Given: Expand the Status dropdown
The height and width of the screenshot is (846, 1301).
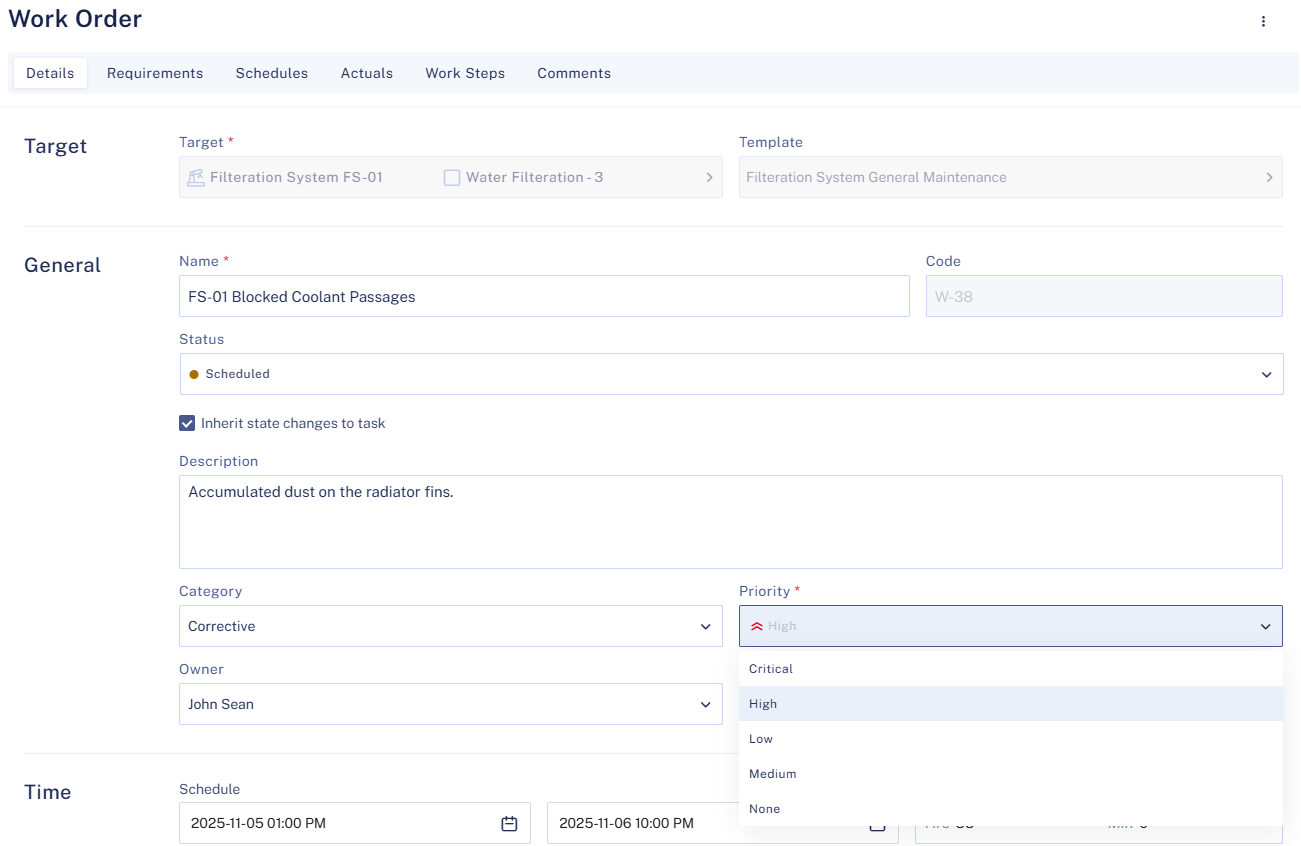Looking at the screenshot, I should coord(1266,374).
